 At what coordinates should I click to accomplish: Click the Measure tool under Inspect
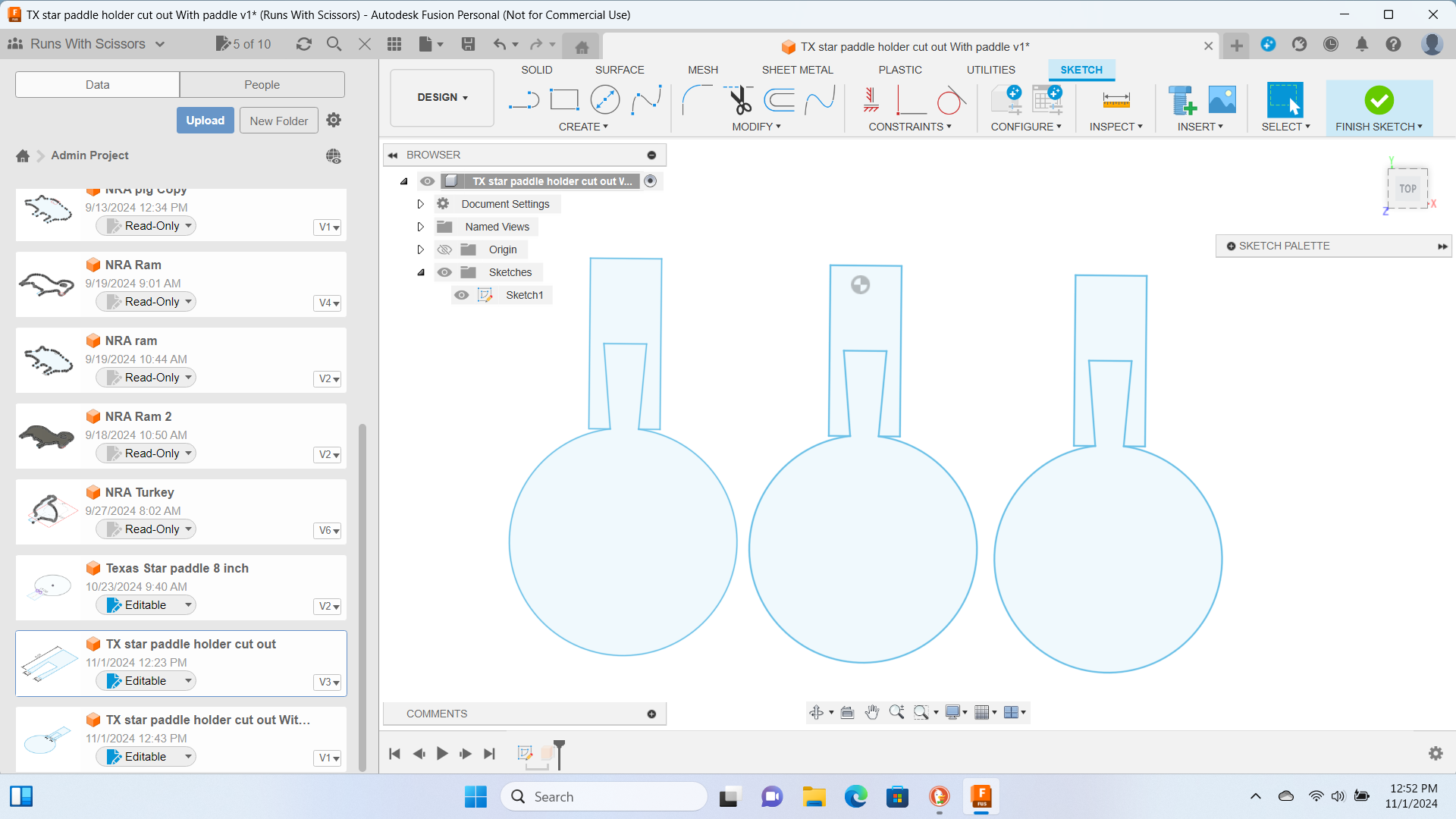(1116, 99)
